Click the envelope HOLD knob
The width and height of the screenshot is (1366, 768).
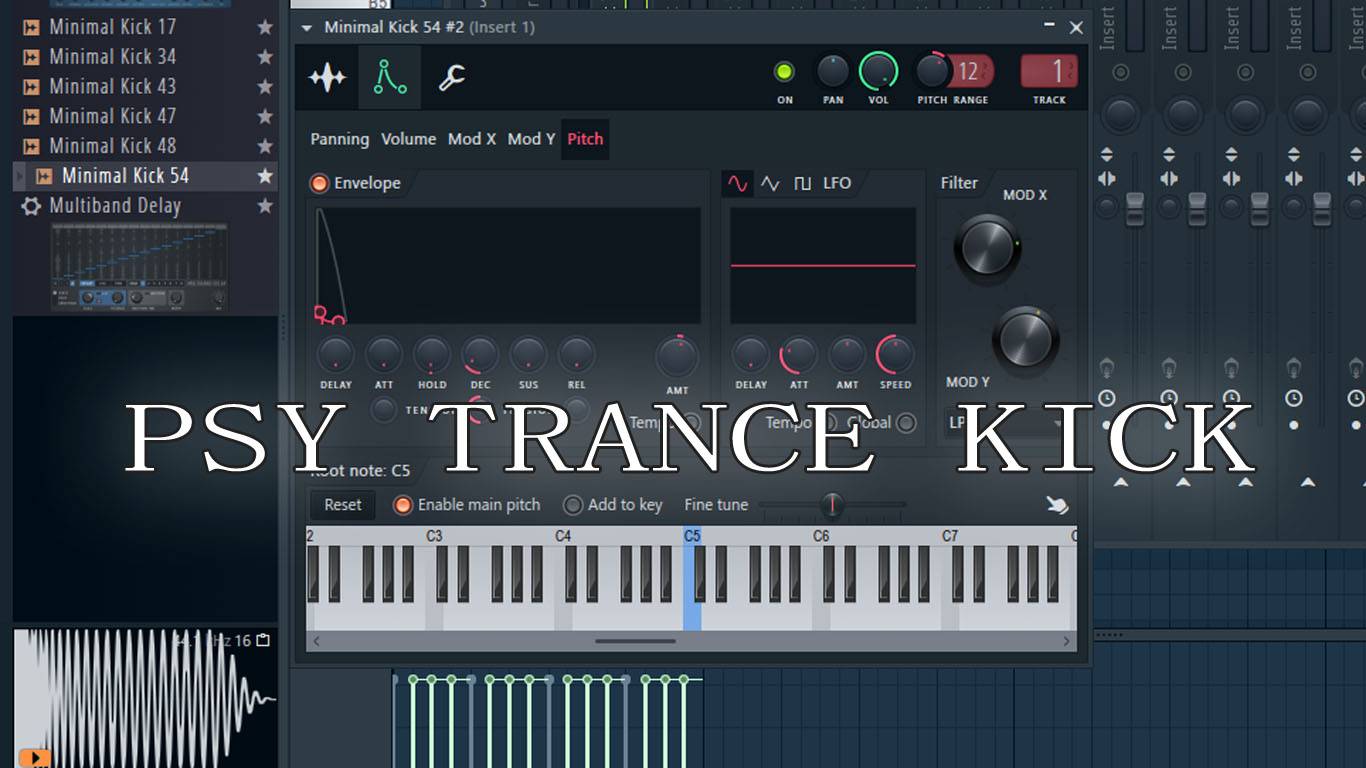click(x=432, y=355)
